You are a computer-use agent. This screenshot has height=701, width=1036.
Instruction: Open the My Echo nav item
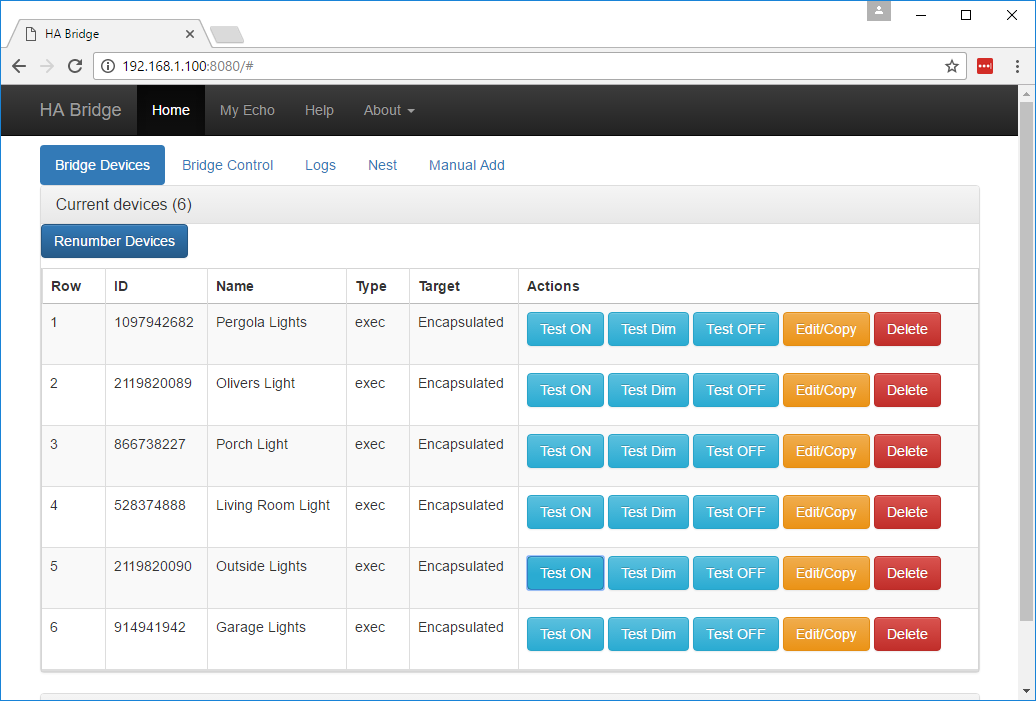[247, 110]
